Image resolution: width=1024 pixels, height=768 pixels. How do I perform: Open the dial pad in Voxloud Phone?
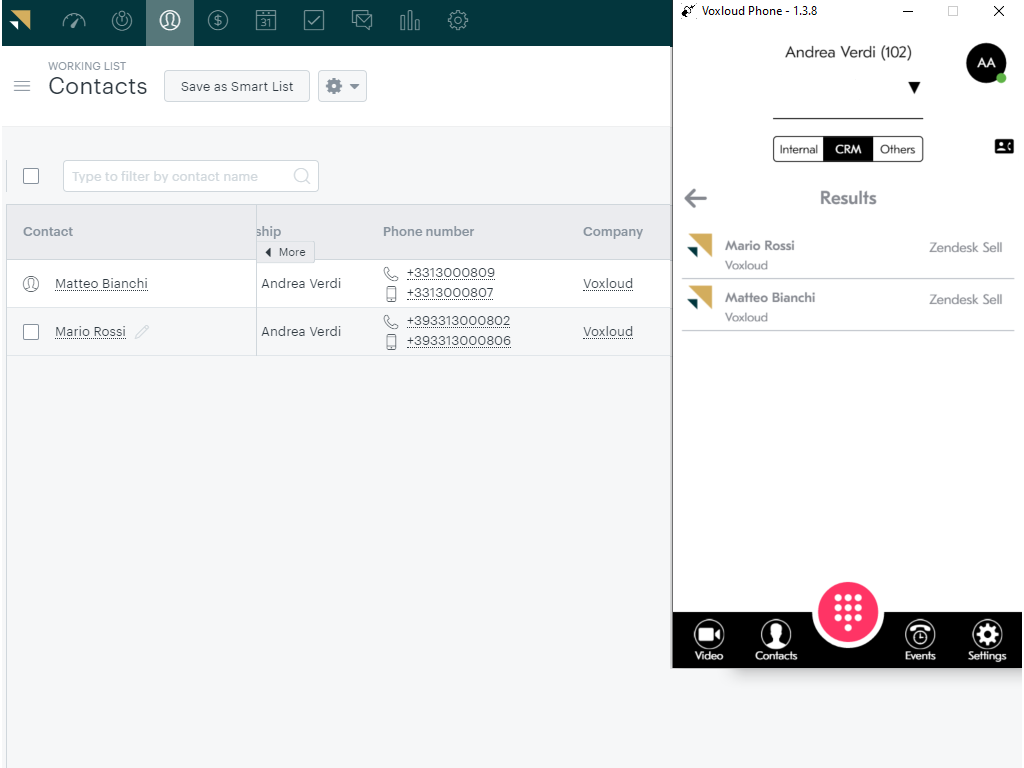click(x=848, y=610)
